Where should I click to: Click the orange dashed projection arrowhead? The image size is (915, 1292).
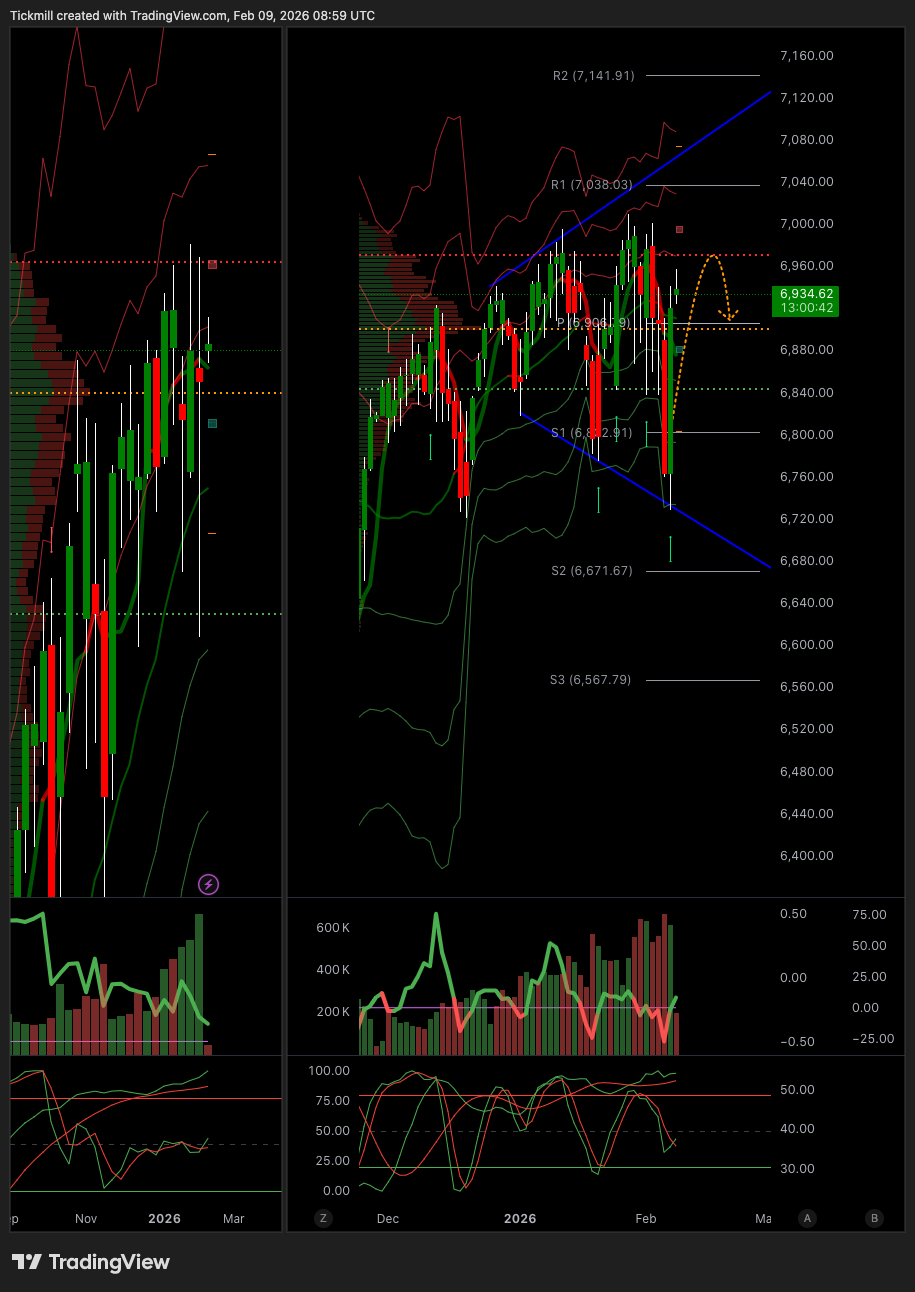[x=731, y=316]
